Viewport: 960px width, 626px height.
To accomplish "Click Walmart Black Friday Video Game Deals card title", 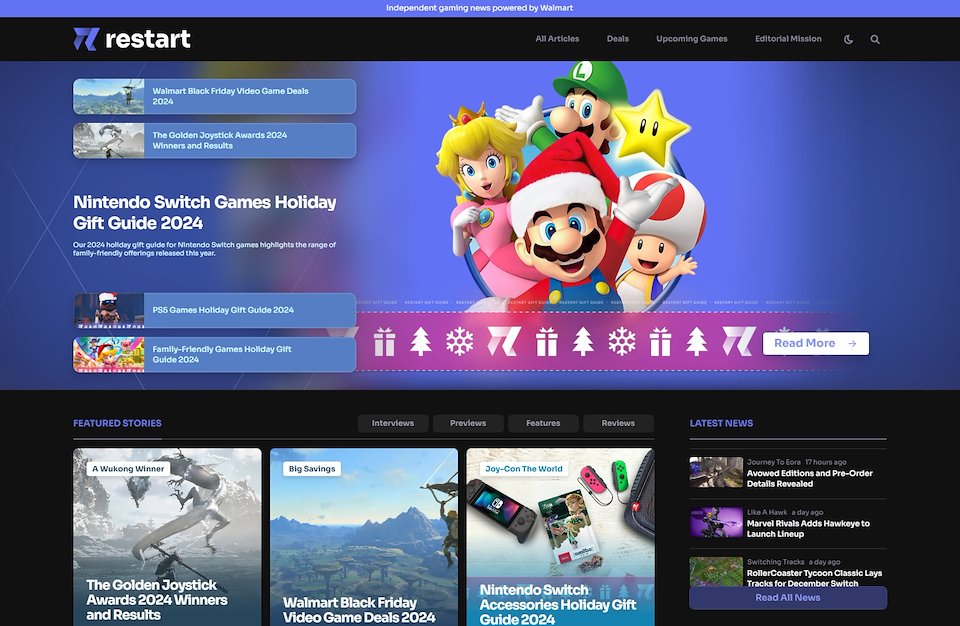I will [359, 610].
